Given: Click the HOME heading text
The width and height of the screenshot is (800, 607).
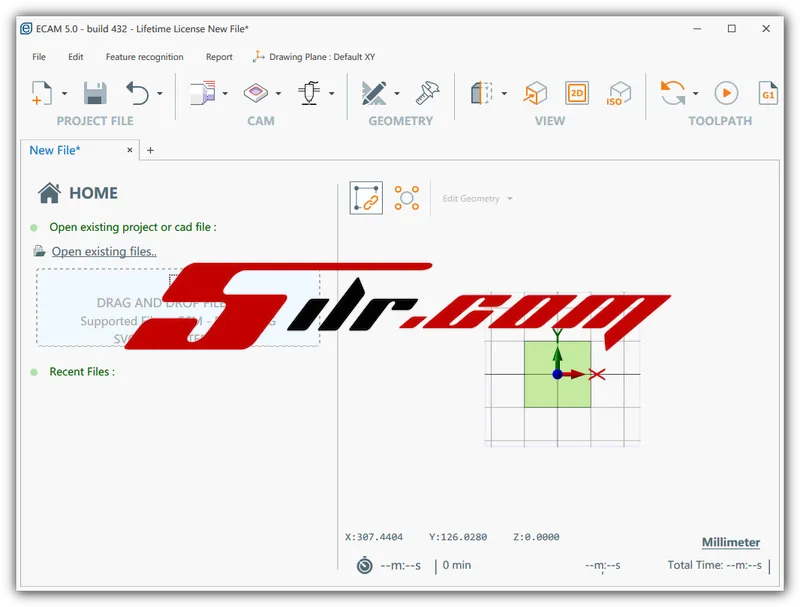Looking at the screenshot, I should tap(93, 193).
